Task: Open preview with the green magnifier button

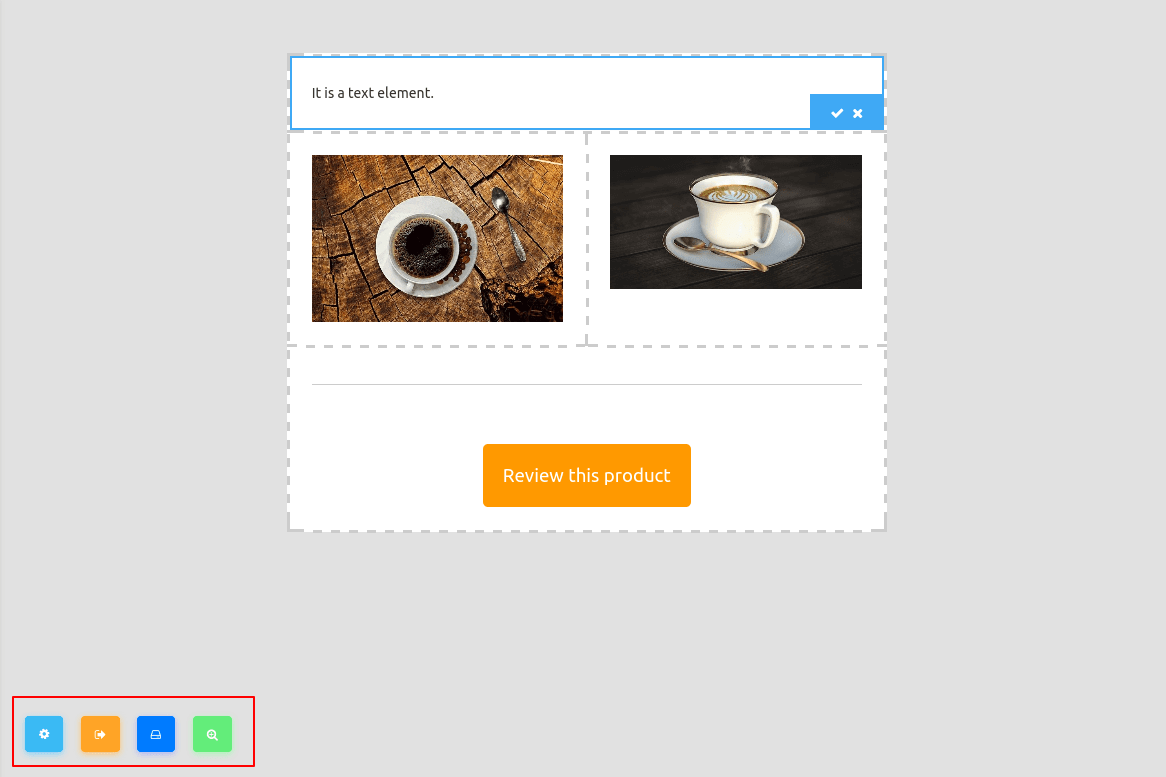Action: click(x=213, y=734)
